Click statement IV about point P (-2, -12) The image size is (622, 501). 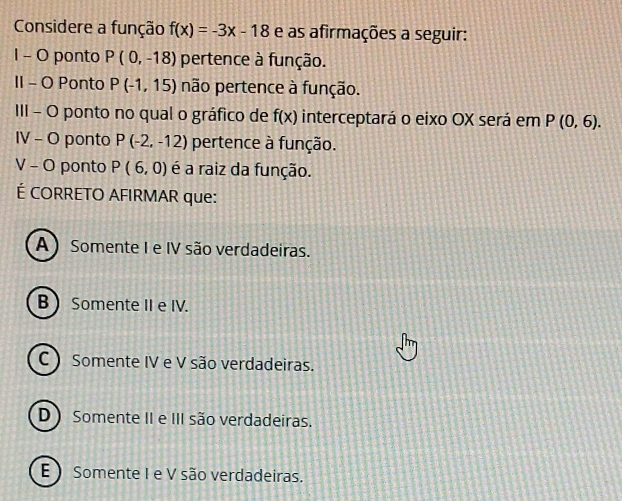(x=175, y=142)
